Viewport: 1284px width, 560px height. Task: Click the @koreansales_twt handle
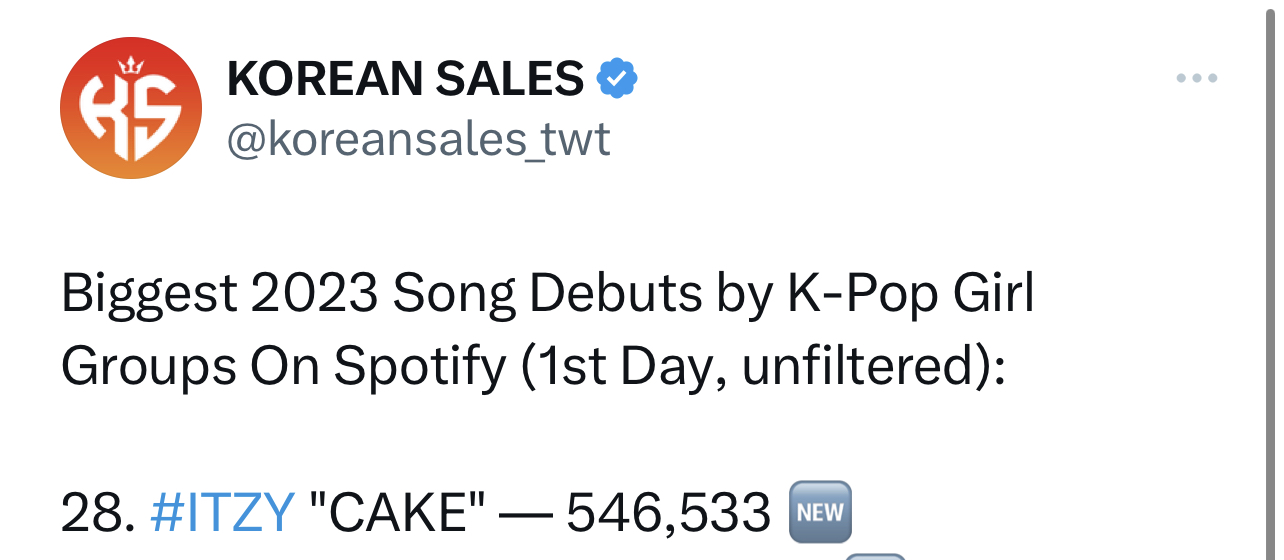click(x=418, y=139)
